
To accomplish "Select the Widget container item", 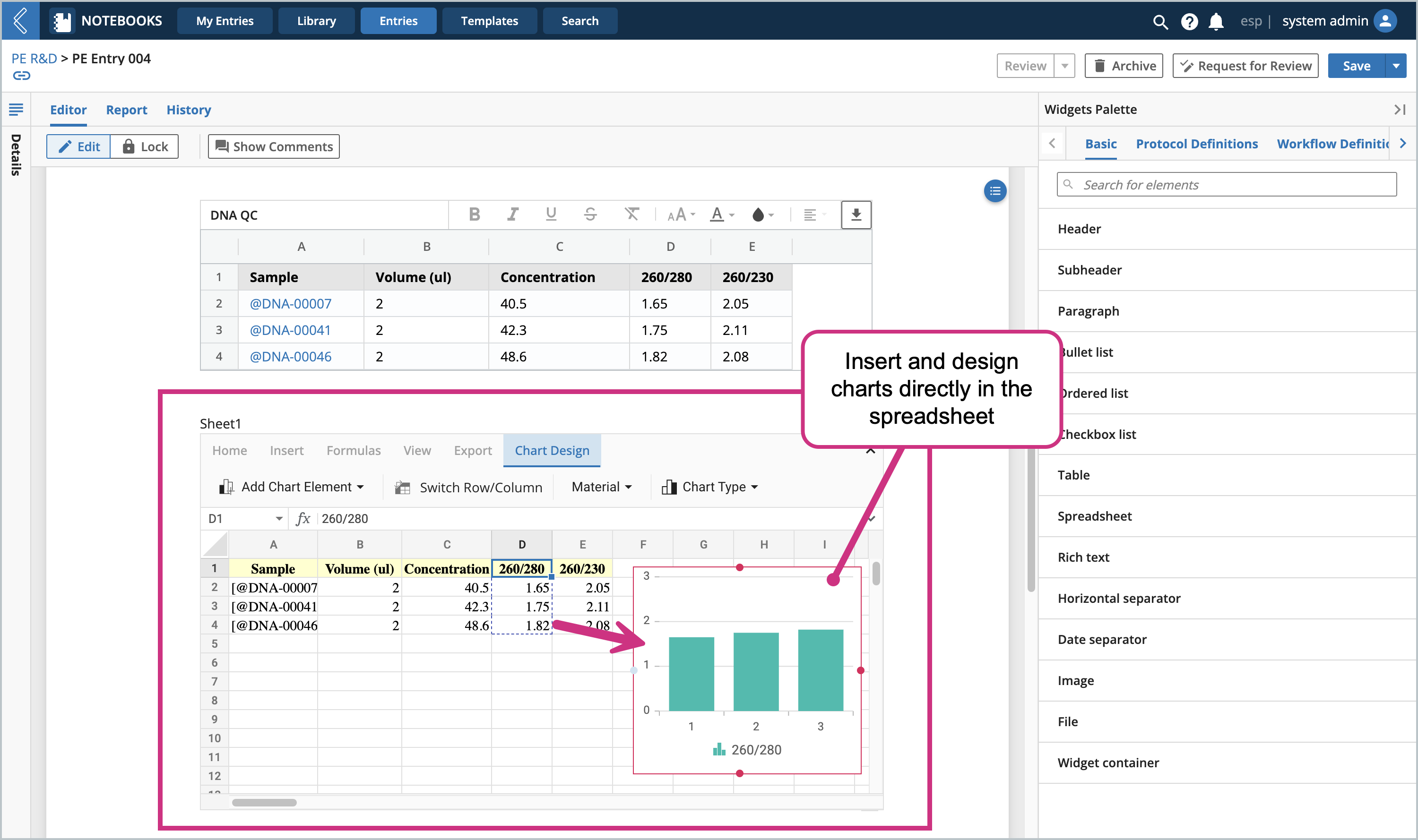I will coord(1228,763).
